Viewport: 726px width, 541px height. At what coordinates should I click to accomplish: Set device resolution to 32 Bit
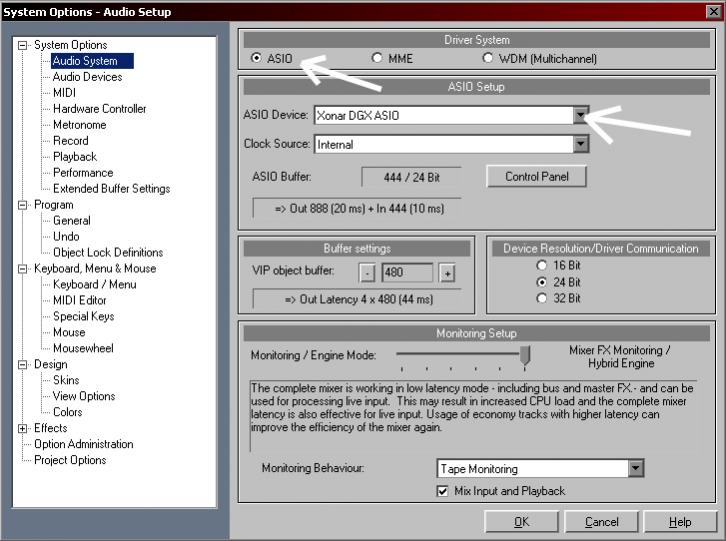[x=543, y=297]
